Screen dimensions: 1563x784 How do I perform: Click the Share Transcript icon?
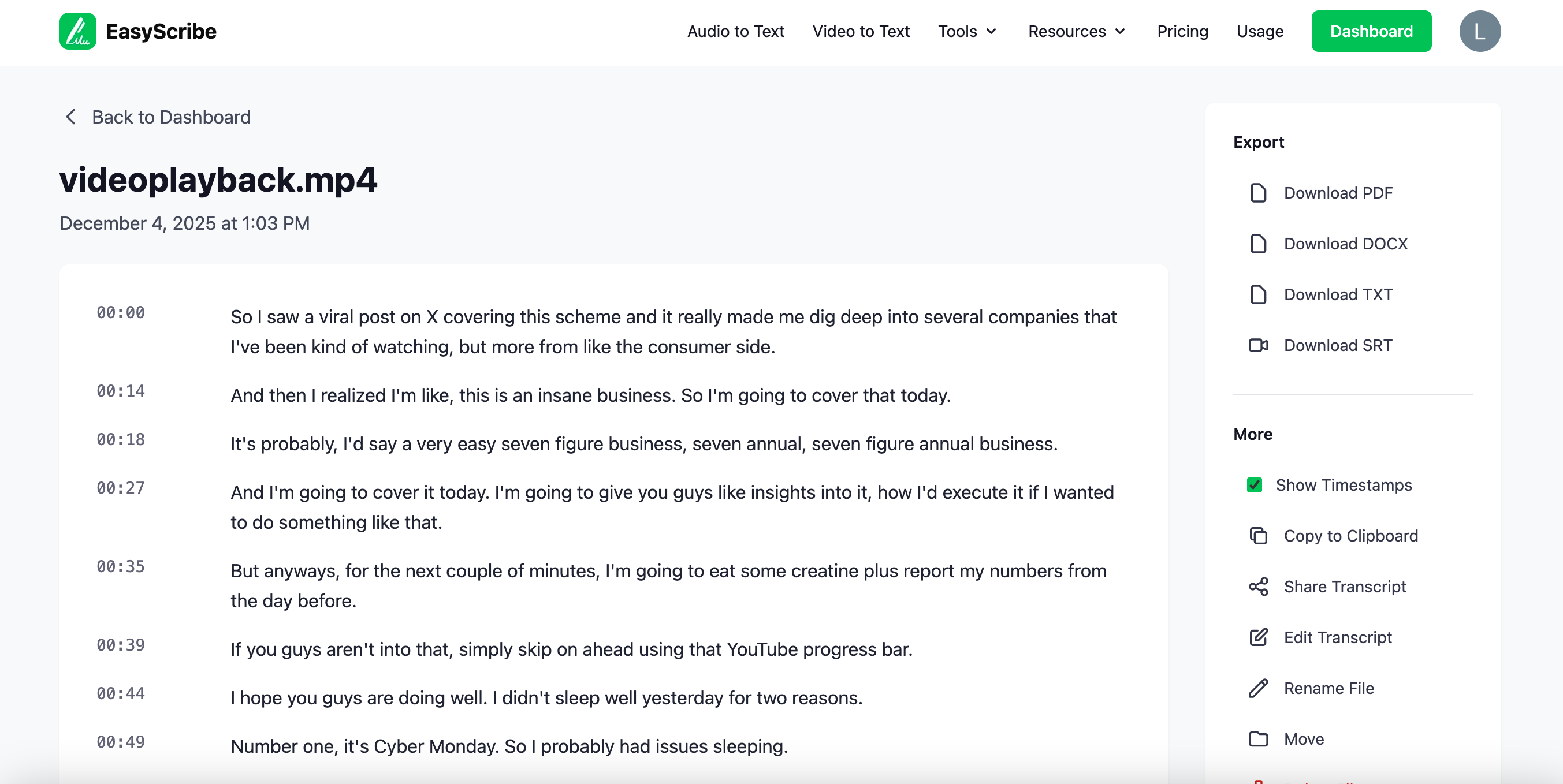pos(1258,587)
